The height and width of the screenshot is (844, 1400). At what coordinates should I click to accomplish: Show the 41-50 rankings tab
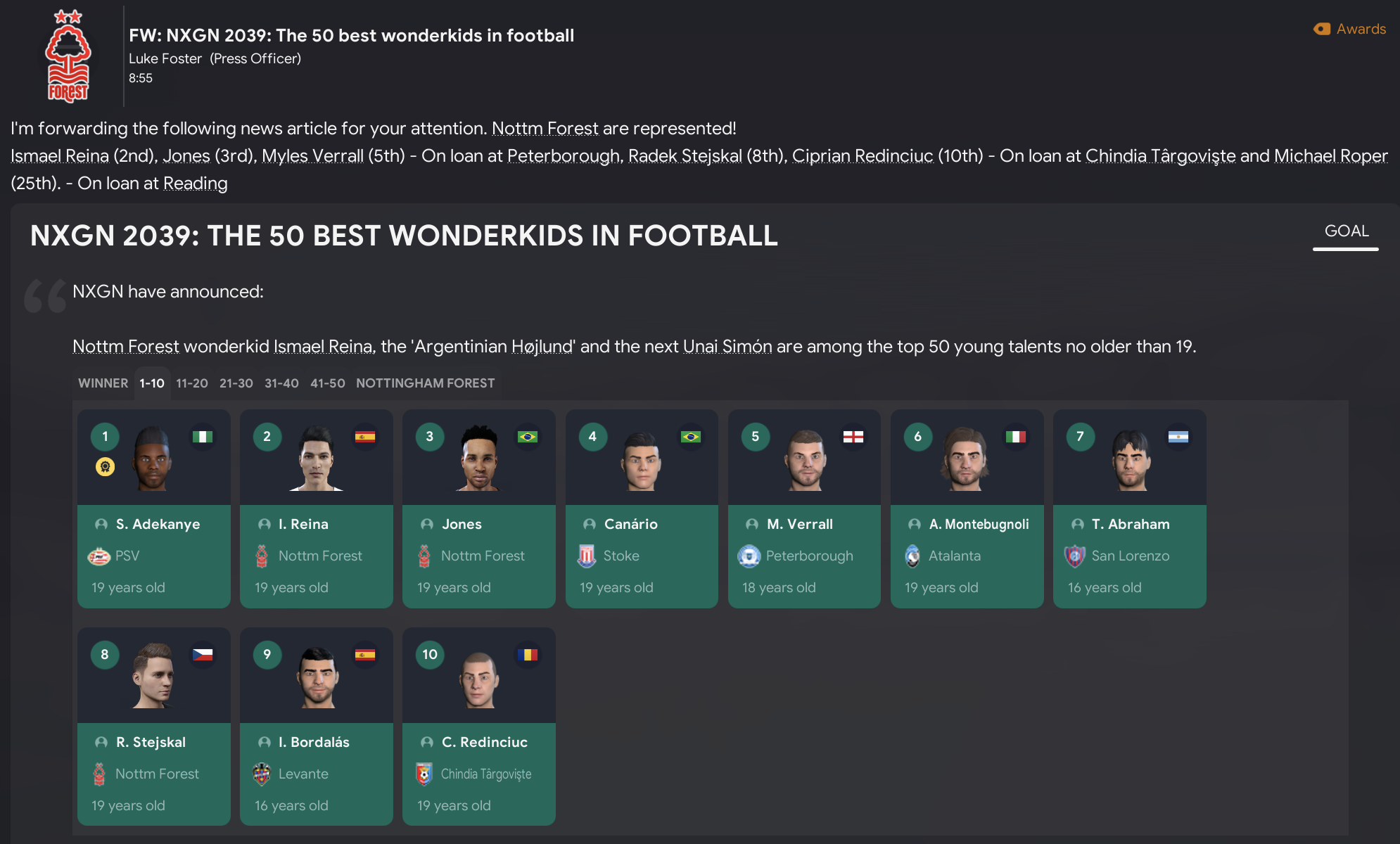328,383
